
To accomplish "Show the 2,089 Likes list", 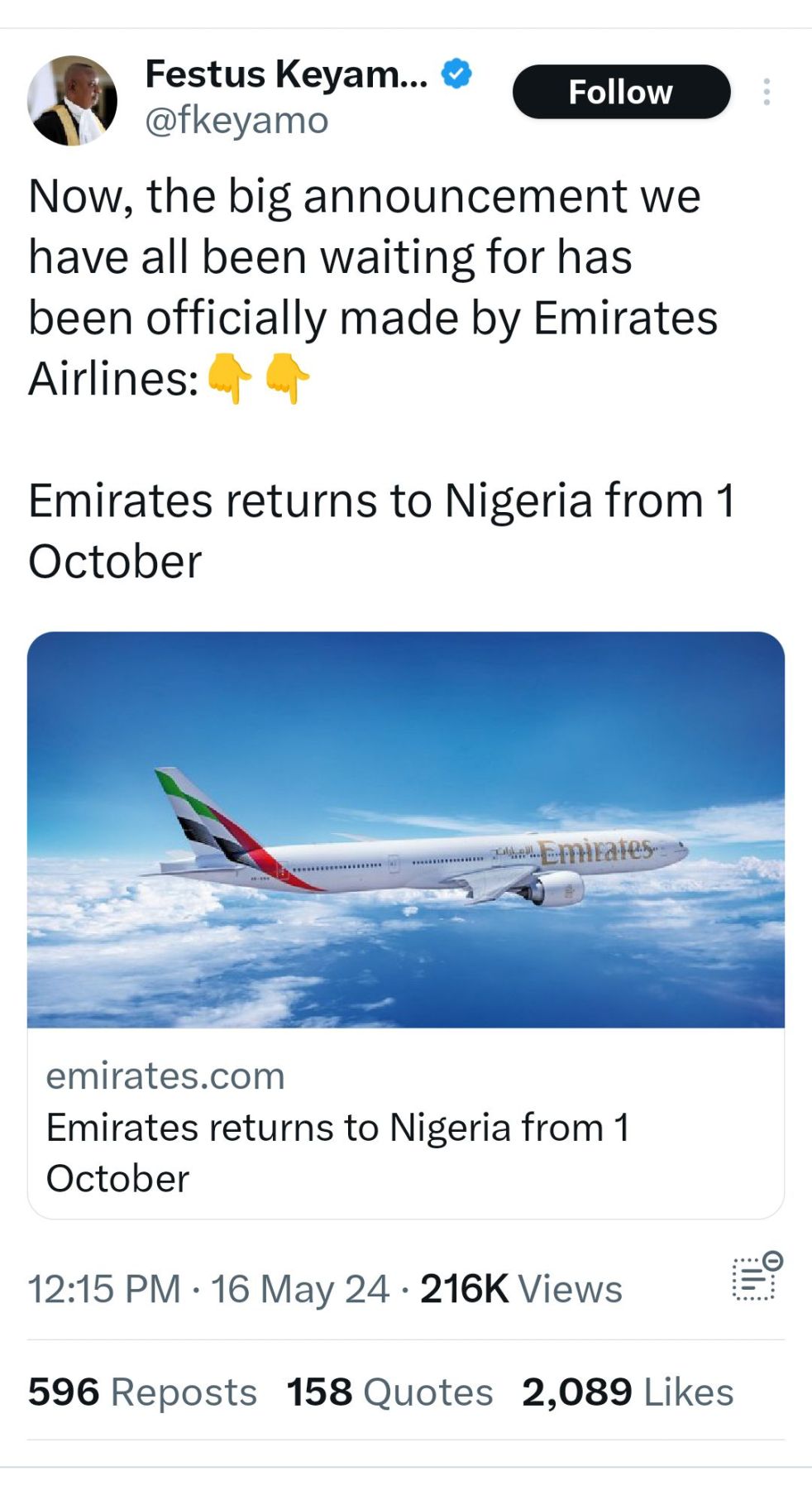I will coord(628,1392).
